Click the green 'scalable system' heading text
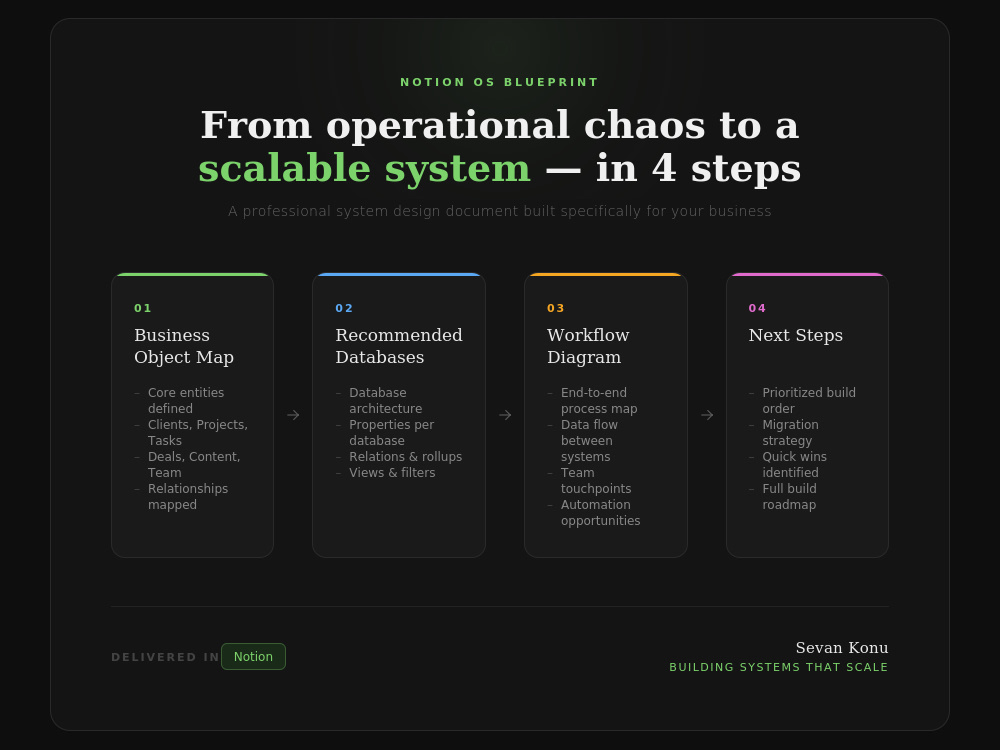This screenshot has height=750, width=1000. pos(364,168)
